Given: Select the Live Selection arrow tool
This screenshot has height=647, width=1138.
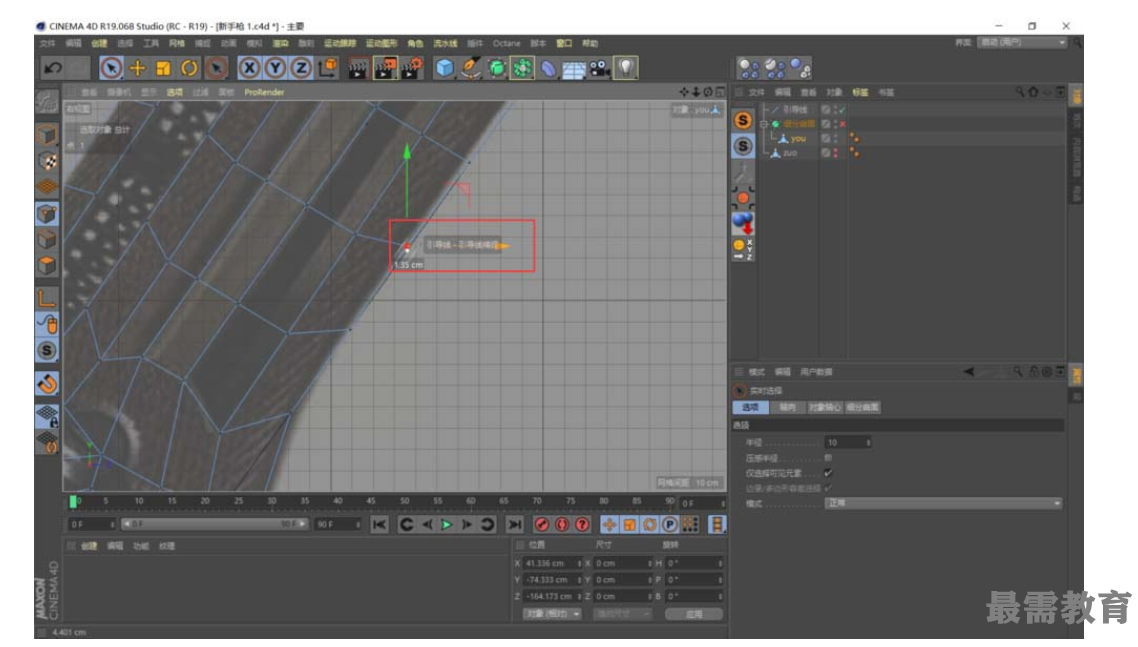Looking at the screenshot, I should (x=111, y=68).
